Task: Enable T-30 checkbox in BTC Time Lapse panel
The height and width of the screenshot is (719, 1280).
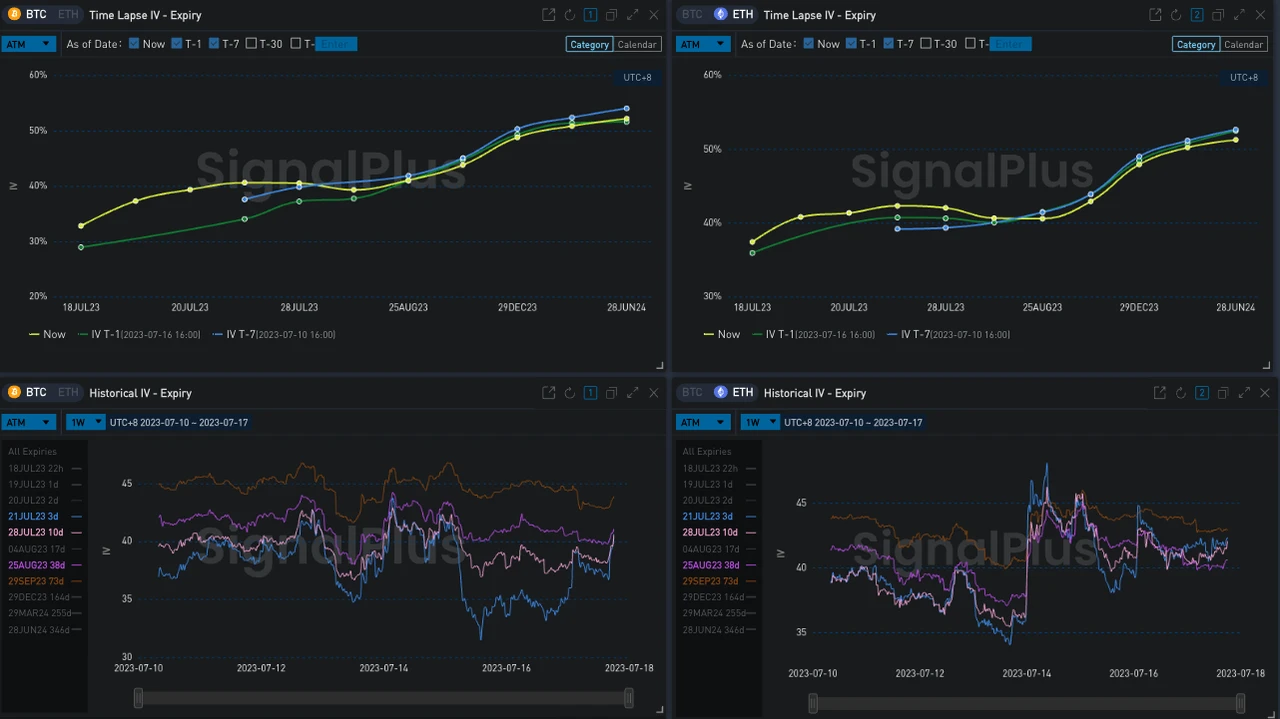Action: [251, 44]
